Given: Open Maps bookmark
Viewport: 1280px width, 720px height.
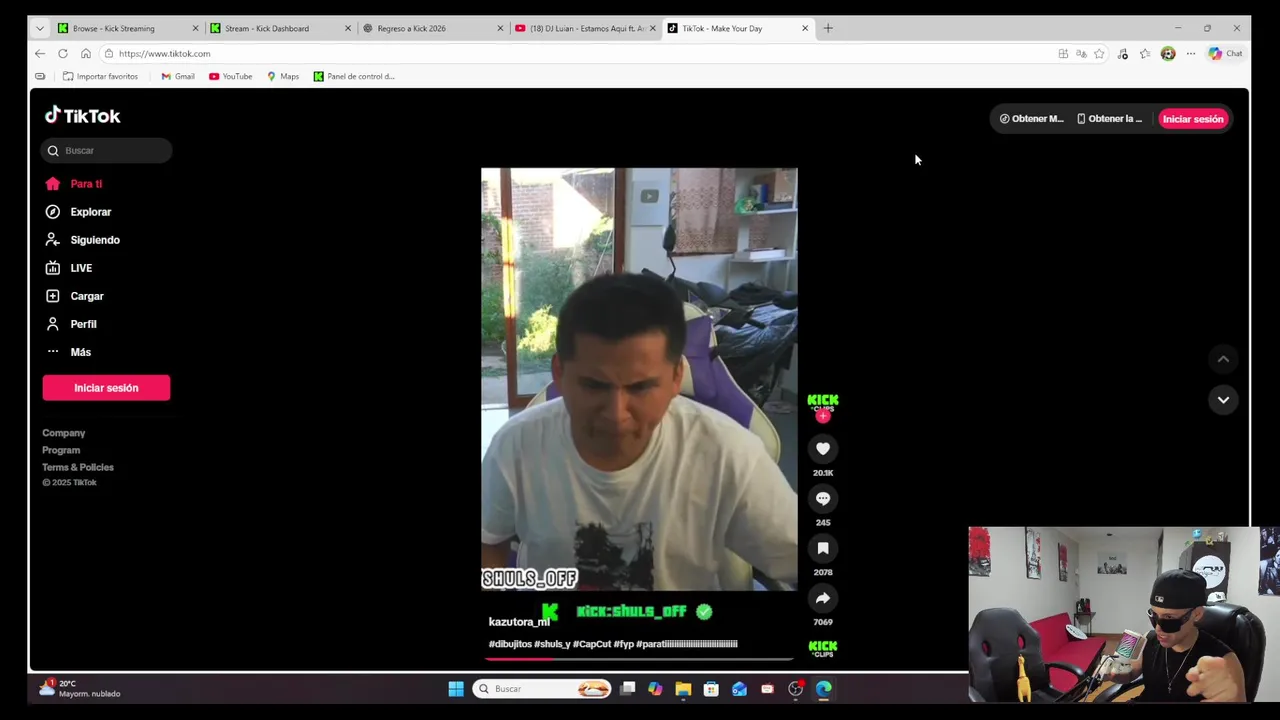Looking at the screenshot, I should 282,76.
